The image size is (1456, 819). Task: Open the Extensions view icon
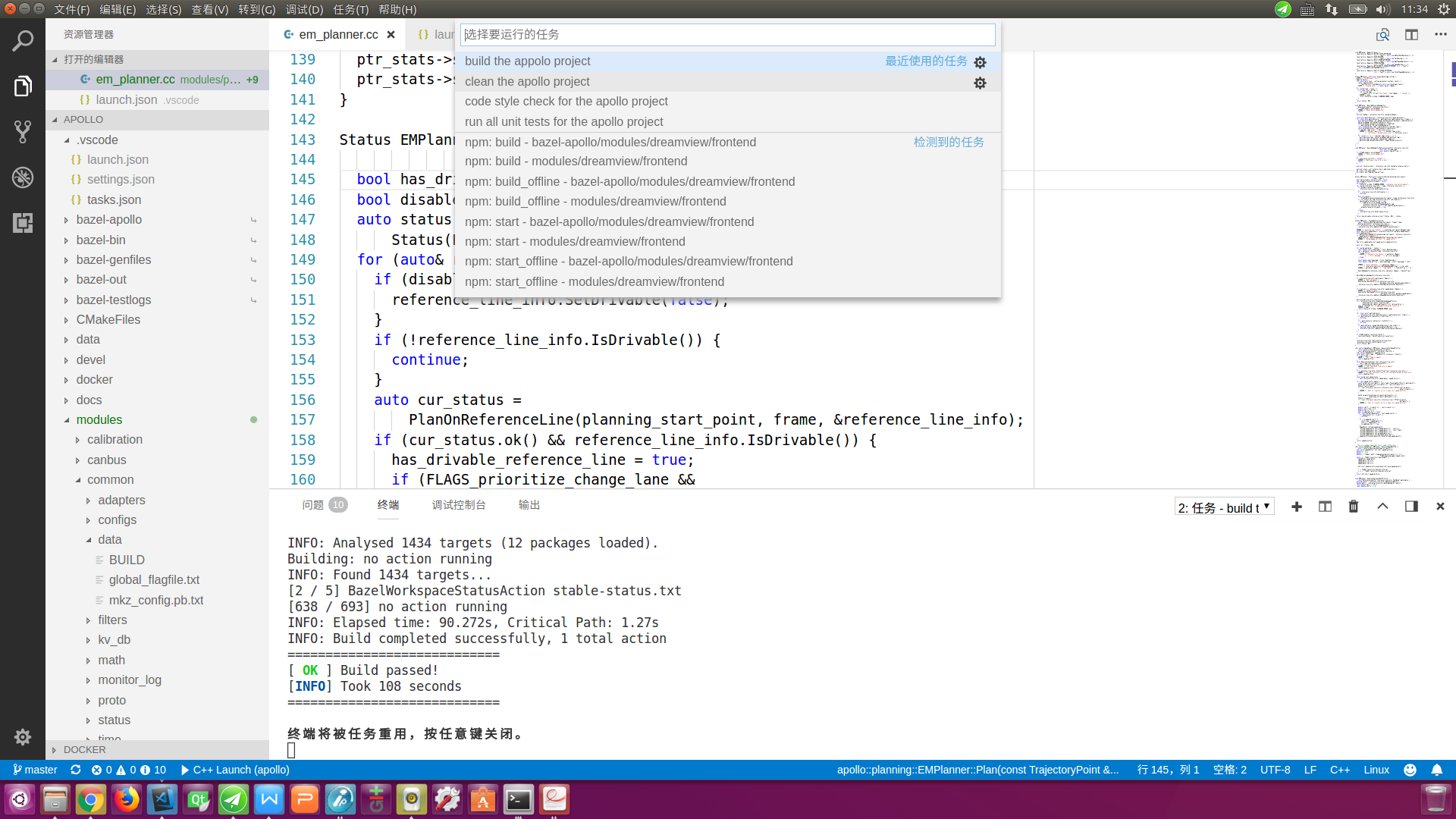pos(23,223)
